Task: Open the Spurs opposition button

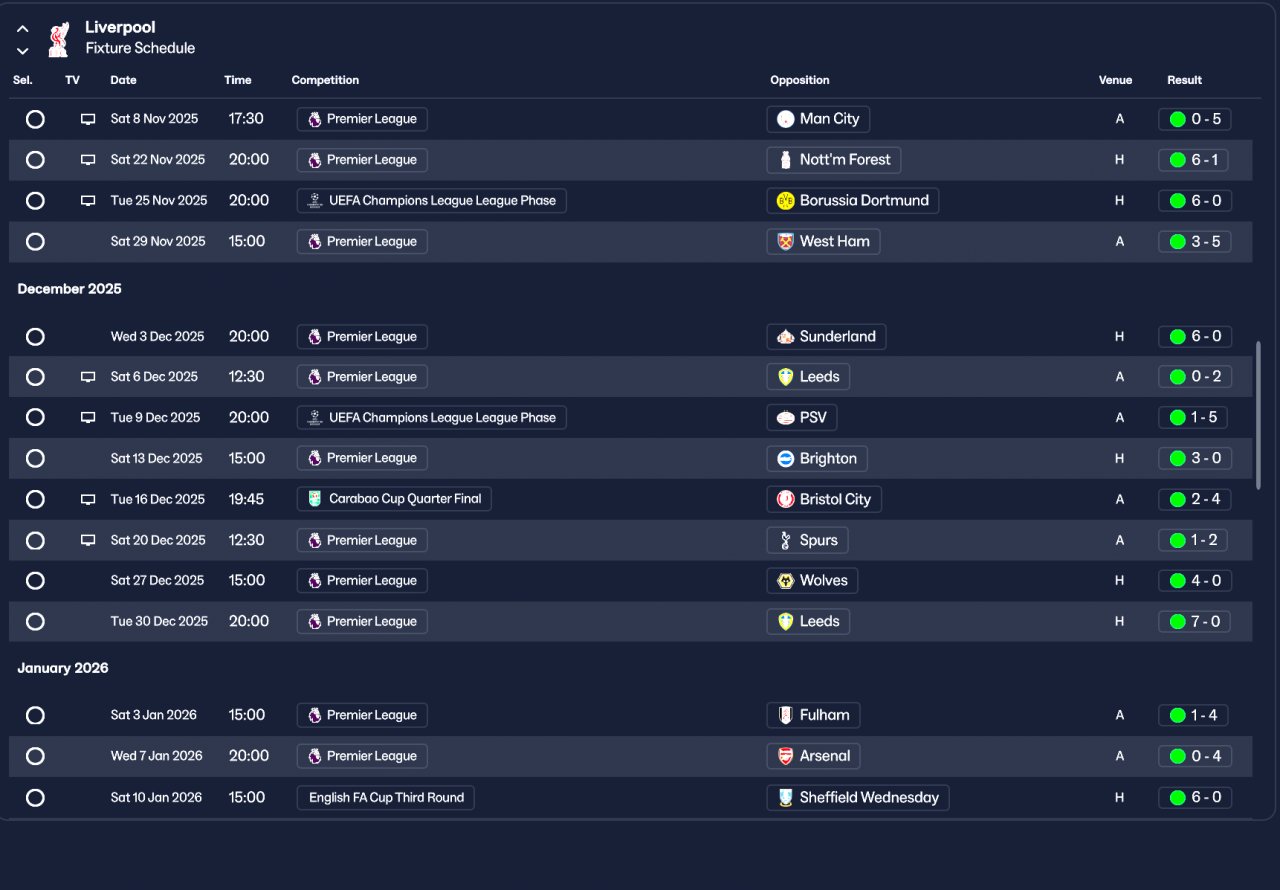Action: 808,540
